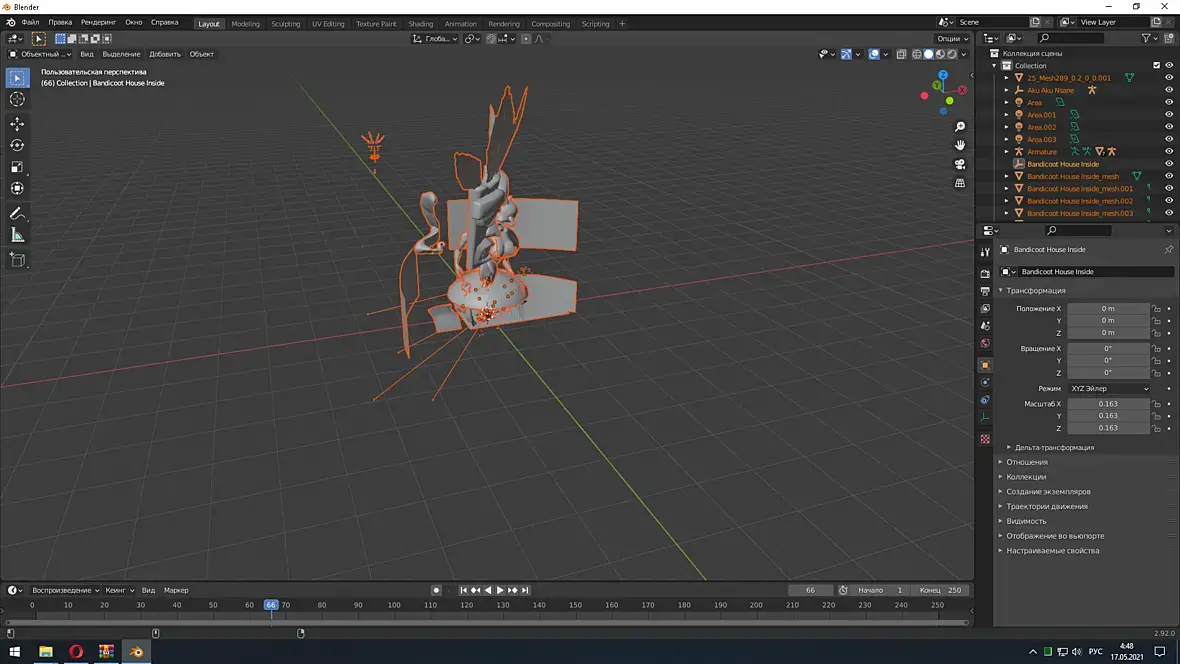The image size is (1180, 664).
Task: Pick the Annotate pencil tool
Action: click(x=17, y=213)
